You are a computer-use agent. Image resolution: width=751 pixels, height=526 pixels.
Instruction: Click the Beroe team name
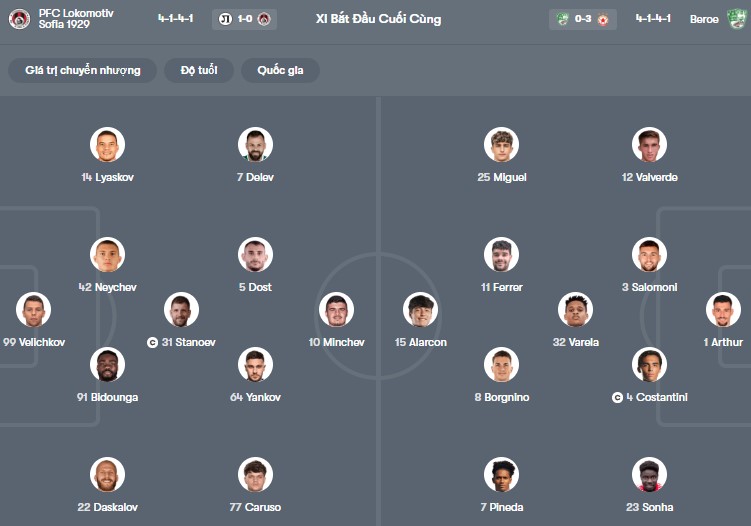pyautogui.click(x=704, y=19)
